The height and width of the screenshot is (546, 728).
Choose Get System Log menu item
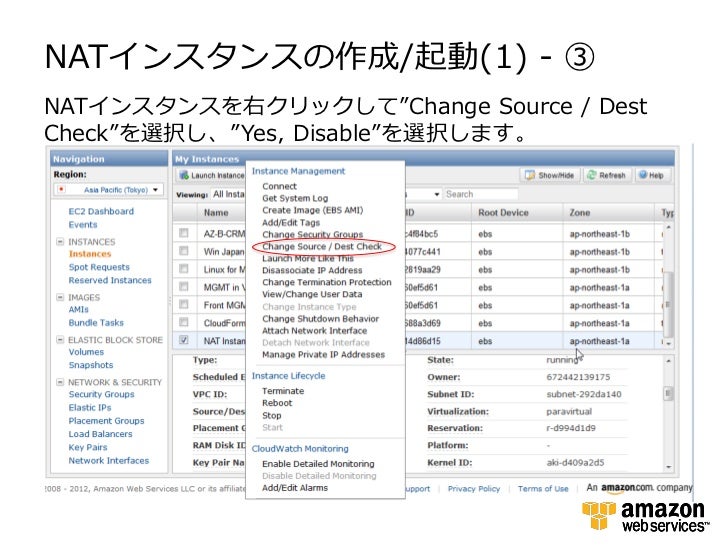point(295,198)
